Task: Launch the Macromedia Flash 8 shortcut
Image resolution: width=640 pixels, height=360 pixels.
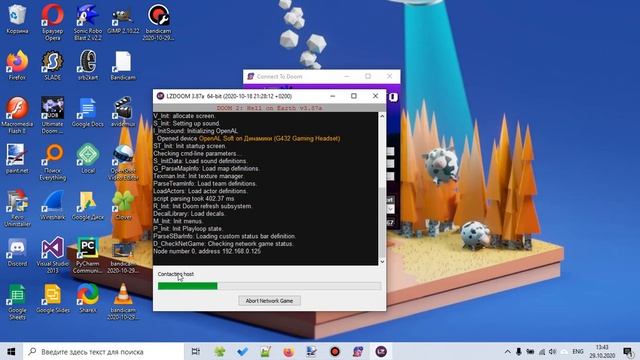Action: [17, 116]
